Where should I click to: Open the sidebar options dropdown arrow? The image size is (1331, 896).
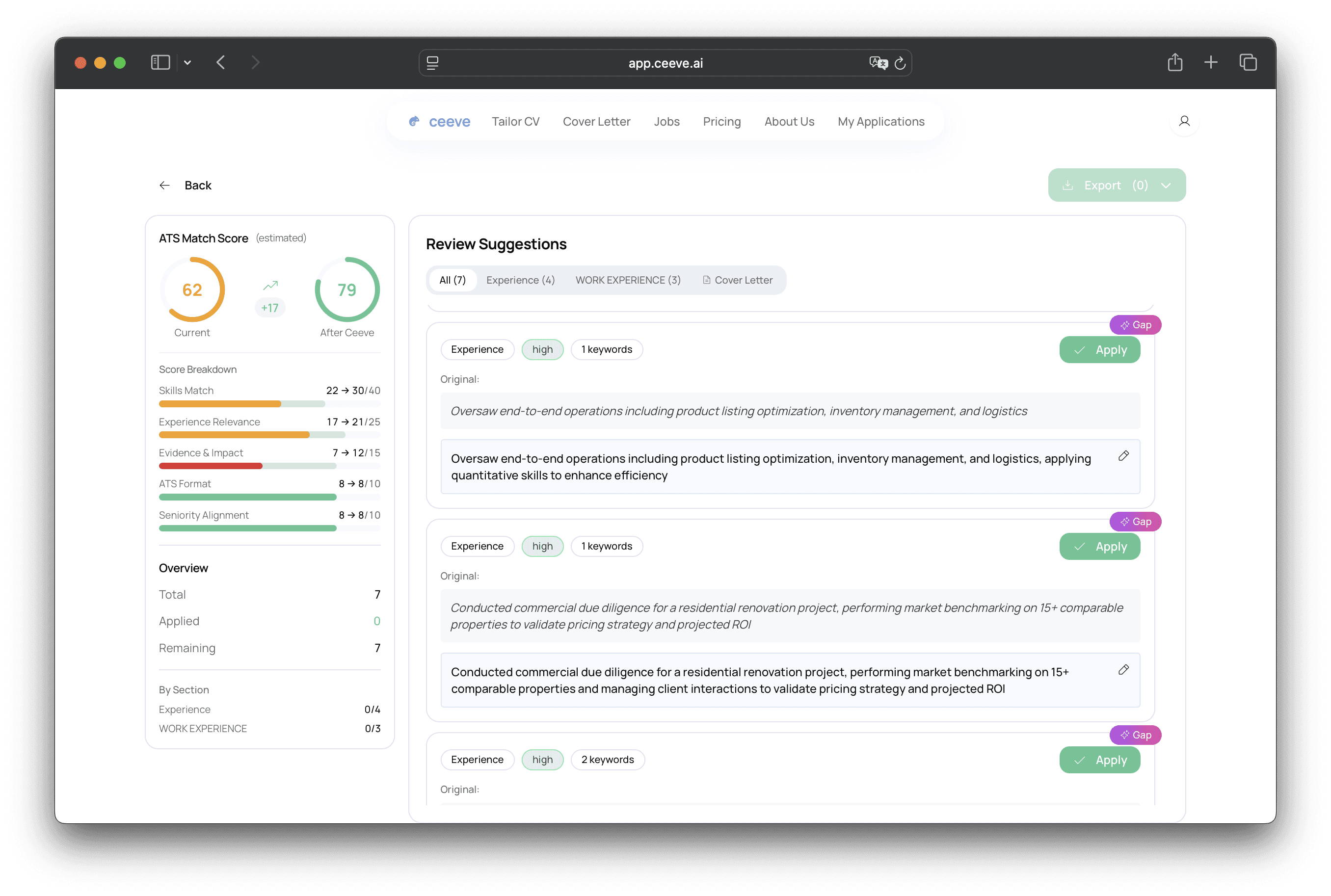(x=187, y=62)
